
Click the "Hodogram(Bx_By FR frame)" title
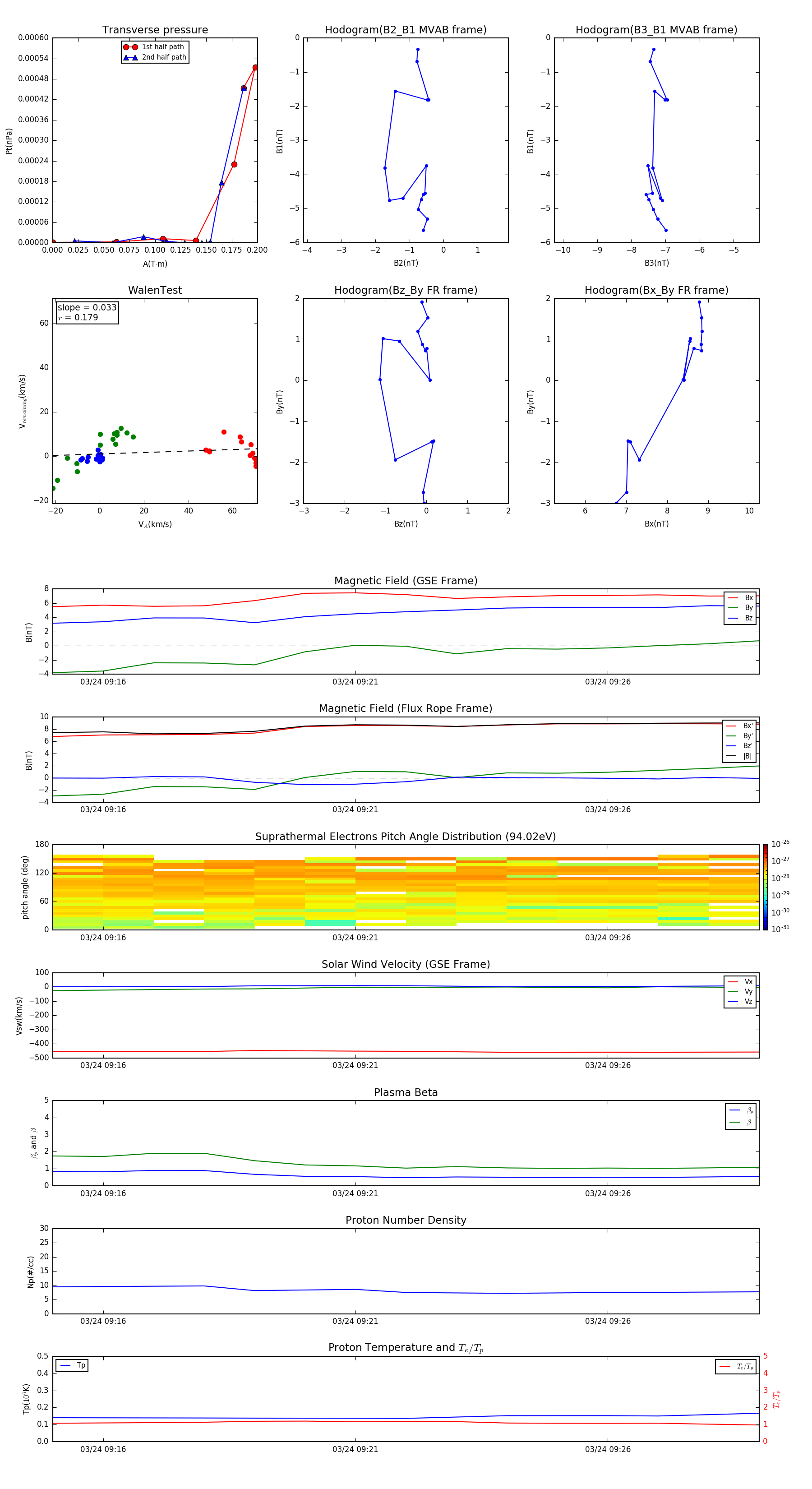pos(656,290)
